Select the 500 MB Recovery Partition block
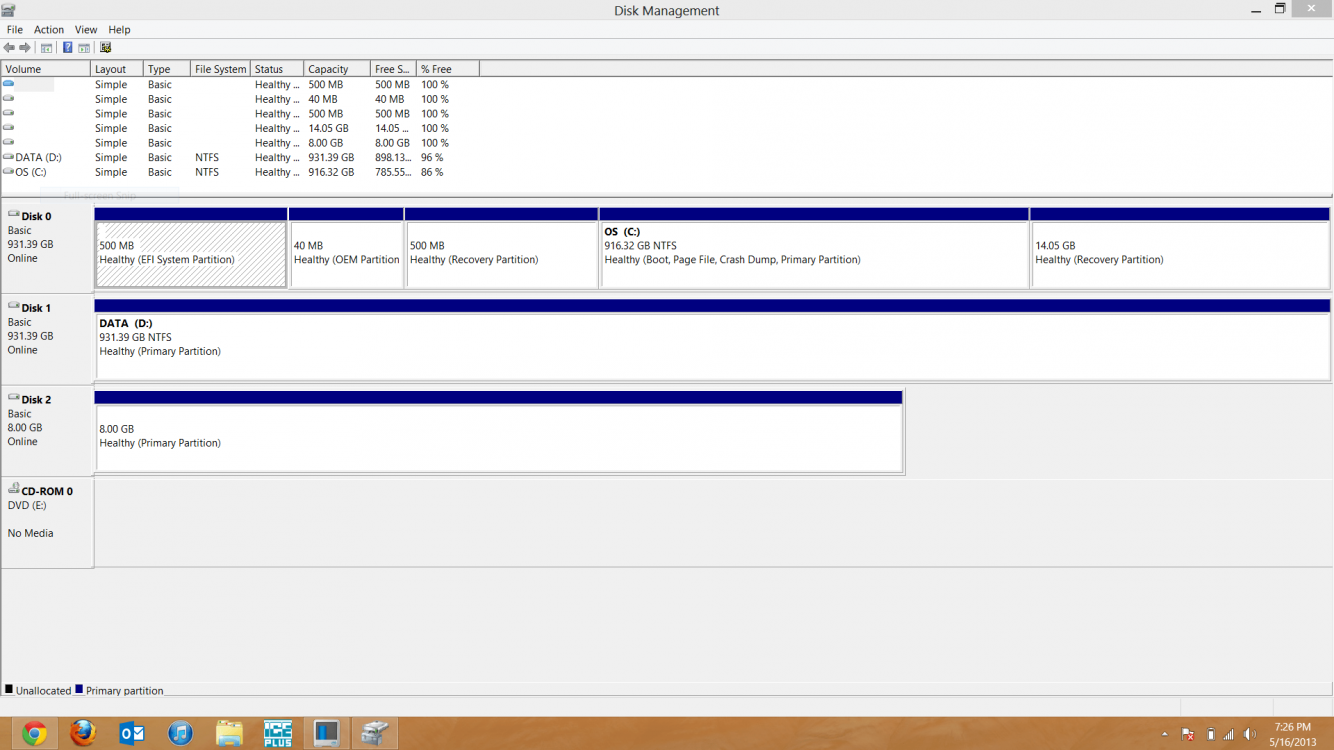This screenshot has width=1334, height=750. tap(502, 254)
